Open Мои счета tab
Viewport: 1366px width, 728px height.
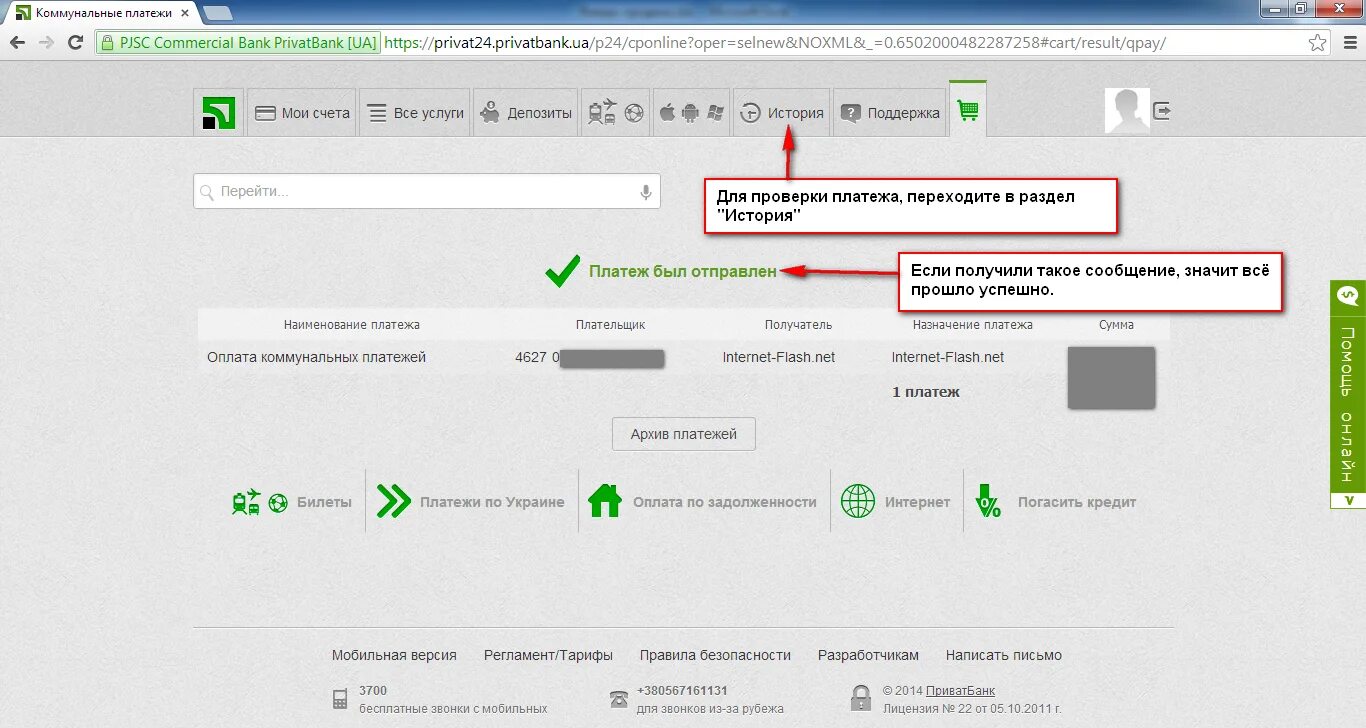pos(301,113)
